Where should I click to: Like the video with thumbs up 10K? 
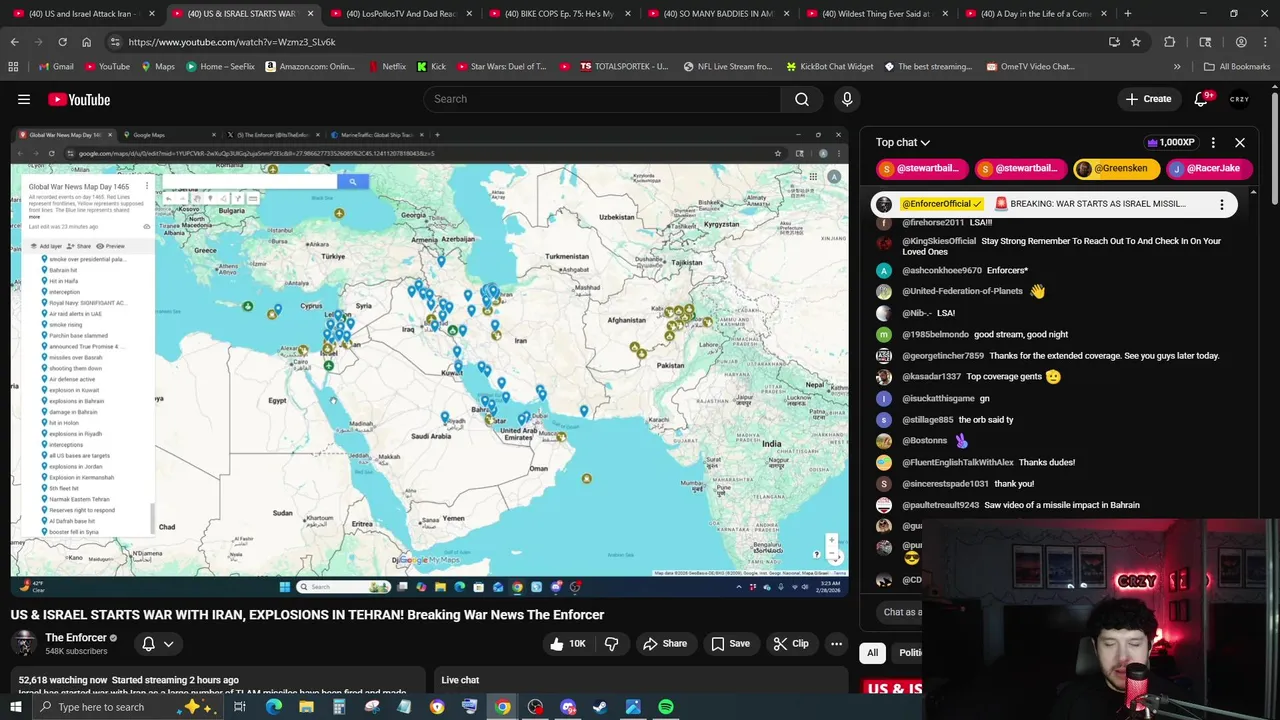click(x=568, y=644)
